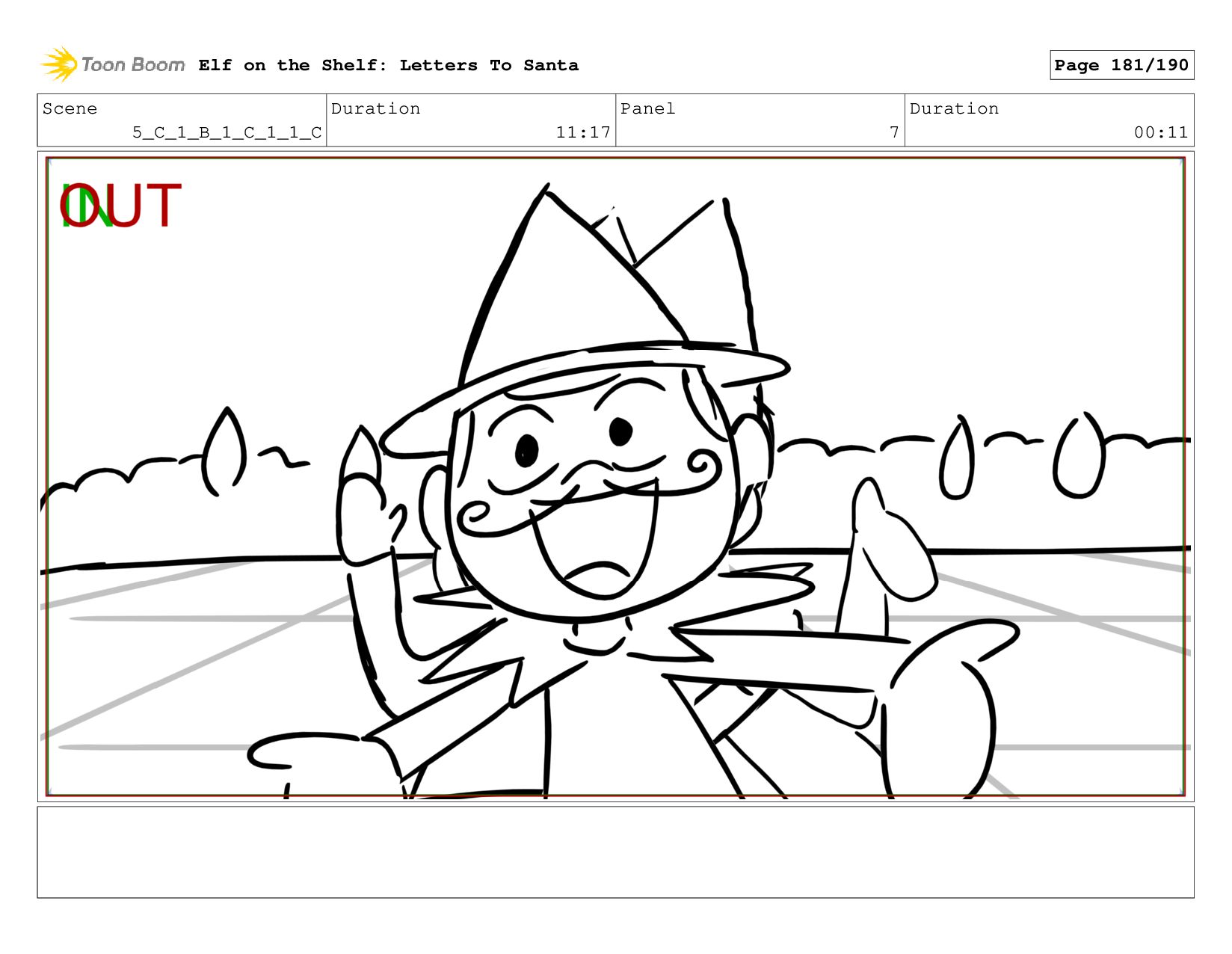Click the storyboard panel elf drawing
The height and width of the screenshot is (954, 1232).
click(x=615, y=476)
